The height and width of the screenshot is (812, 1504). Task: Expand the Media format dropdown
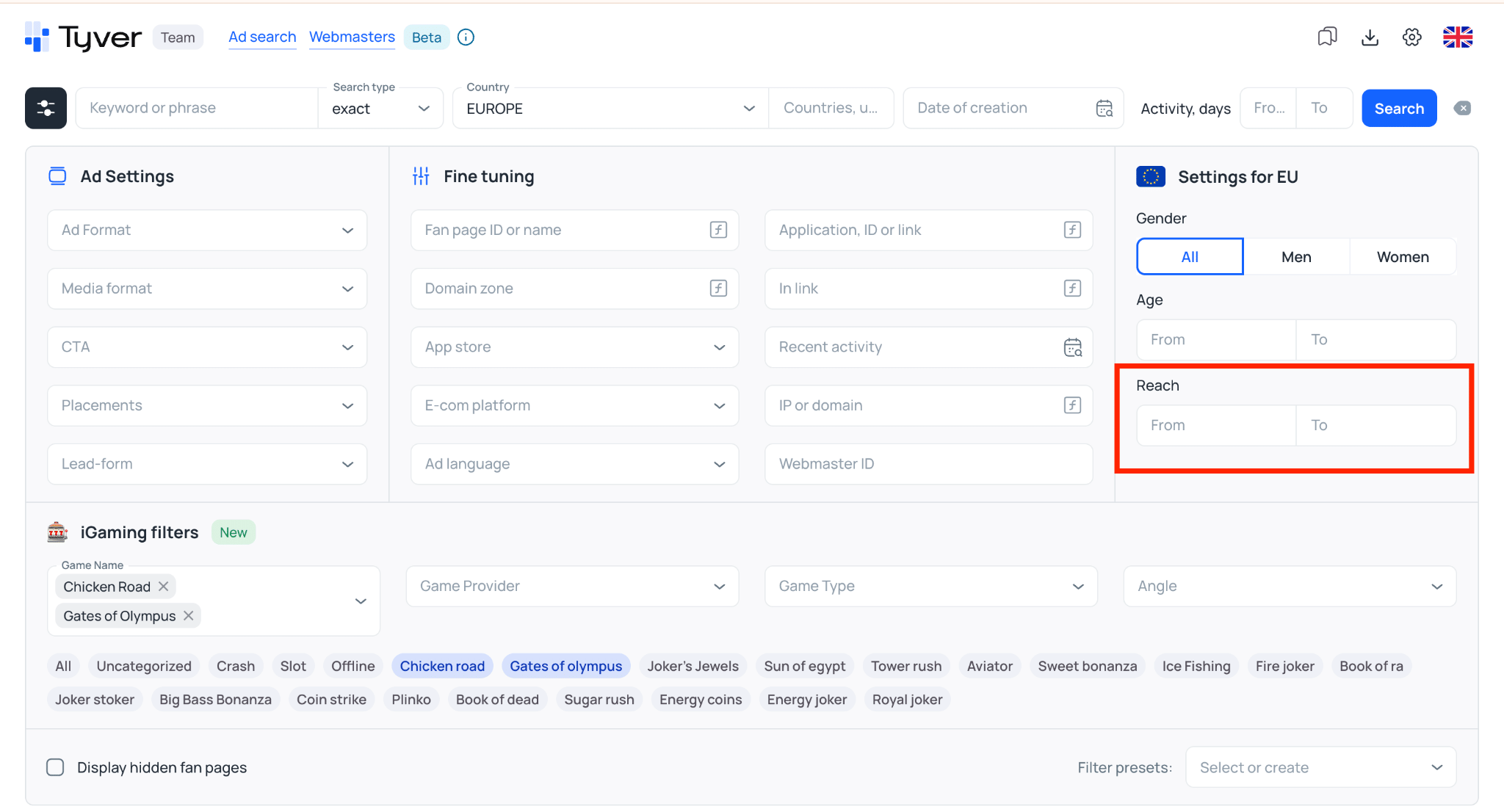click(207, 288)
